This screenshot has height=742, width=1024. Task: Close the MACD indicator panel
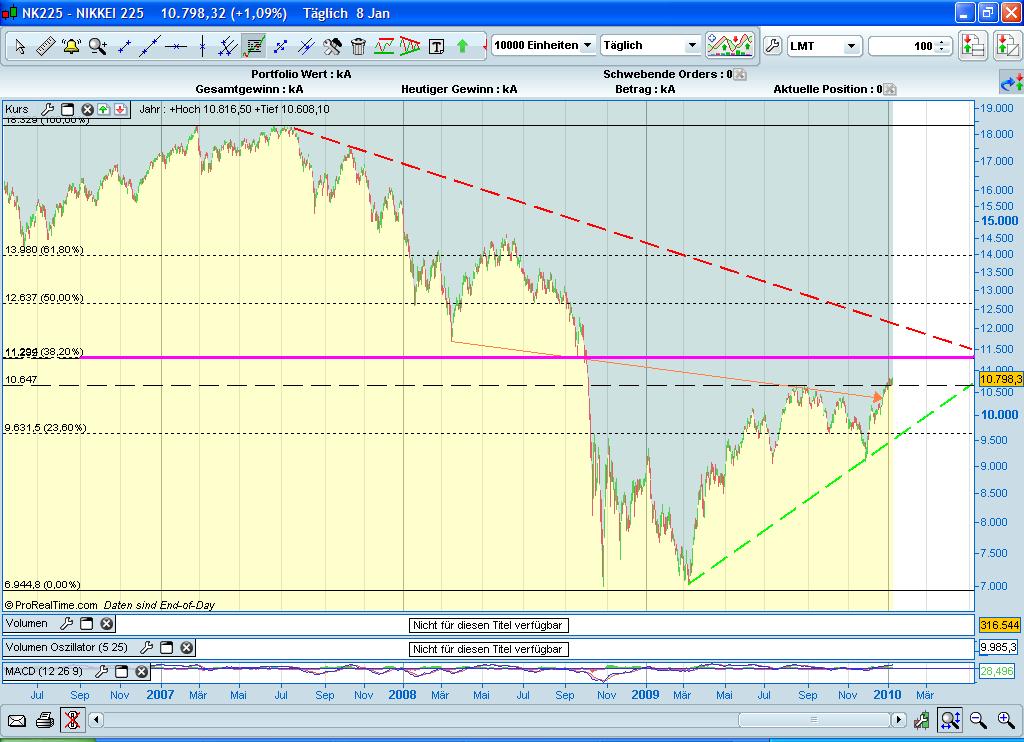point(142,671)
